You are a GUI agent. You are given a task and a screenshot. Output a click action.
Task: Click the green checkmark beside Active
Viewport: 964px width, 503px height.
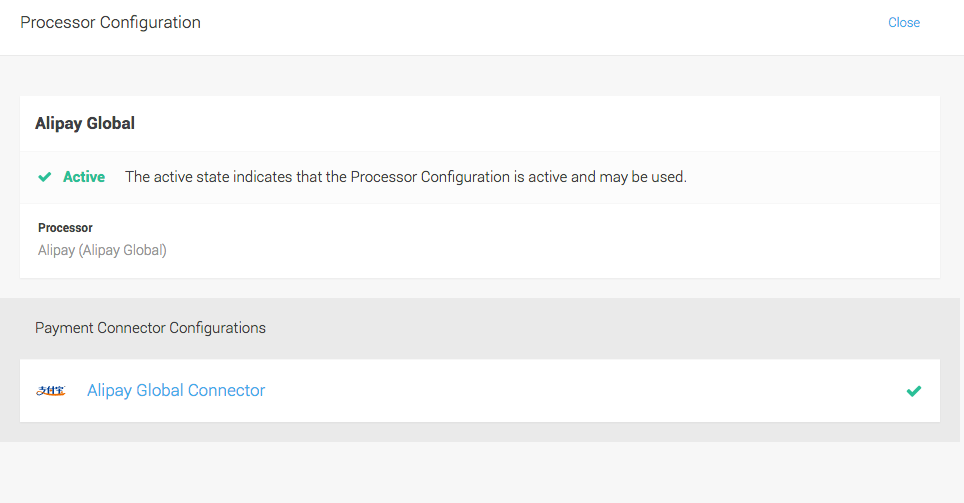[45, 177]
